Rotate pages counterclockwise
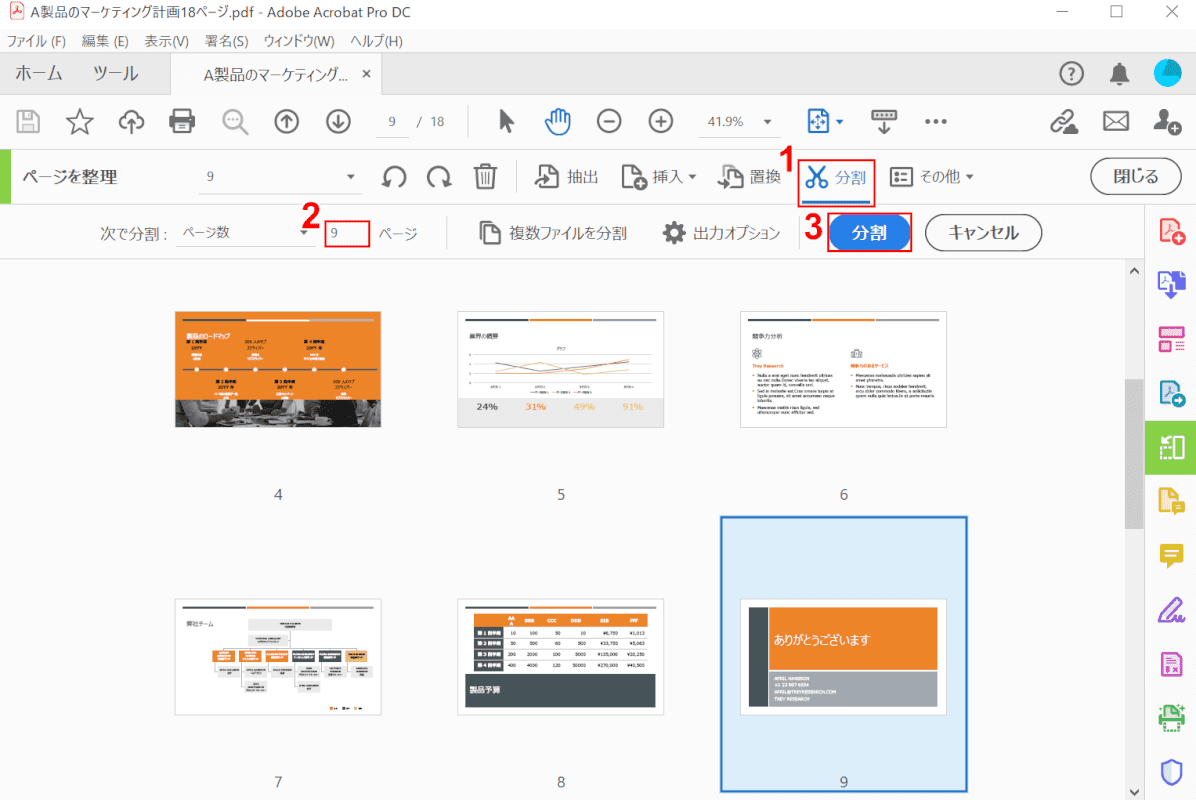This screenshot has width=1196, height=800. coord(394,177)
